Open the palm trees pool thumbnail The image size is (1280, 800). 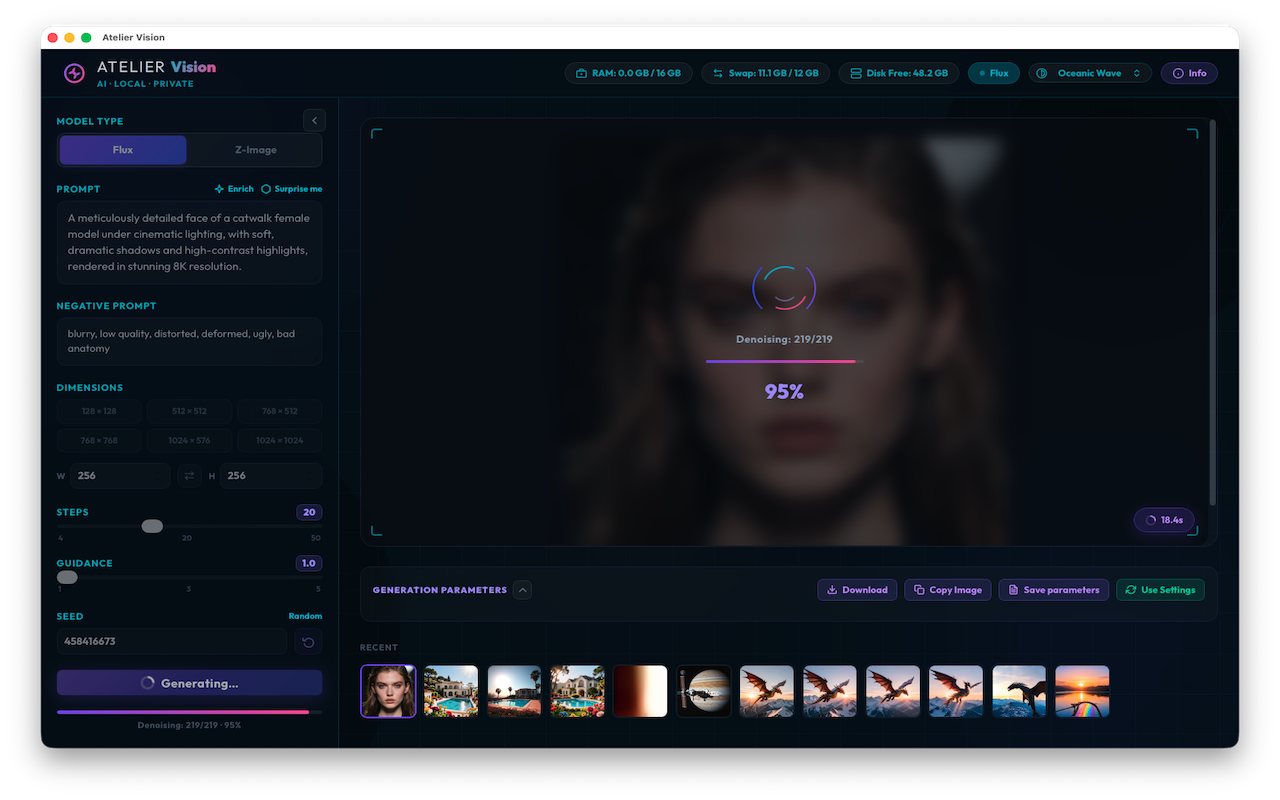pos(514,691)
